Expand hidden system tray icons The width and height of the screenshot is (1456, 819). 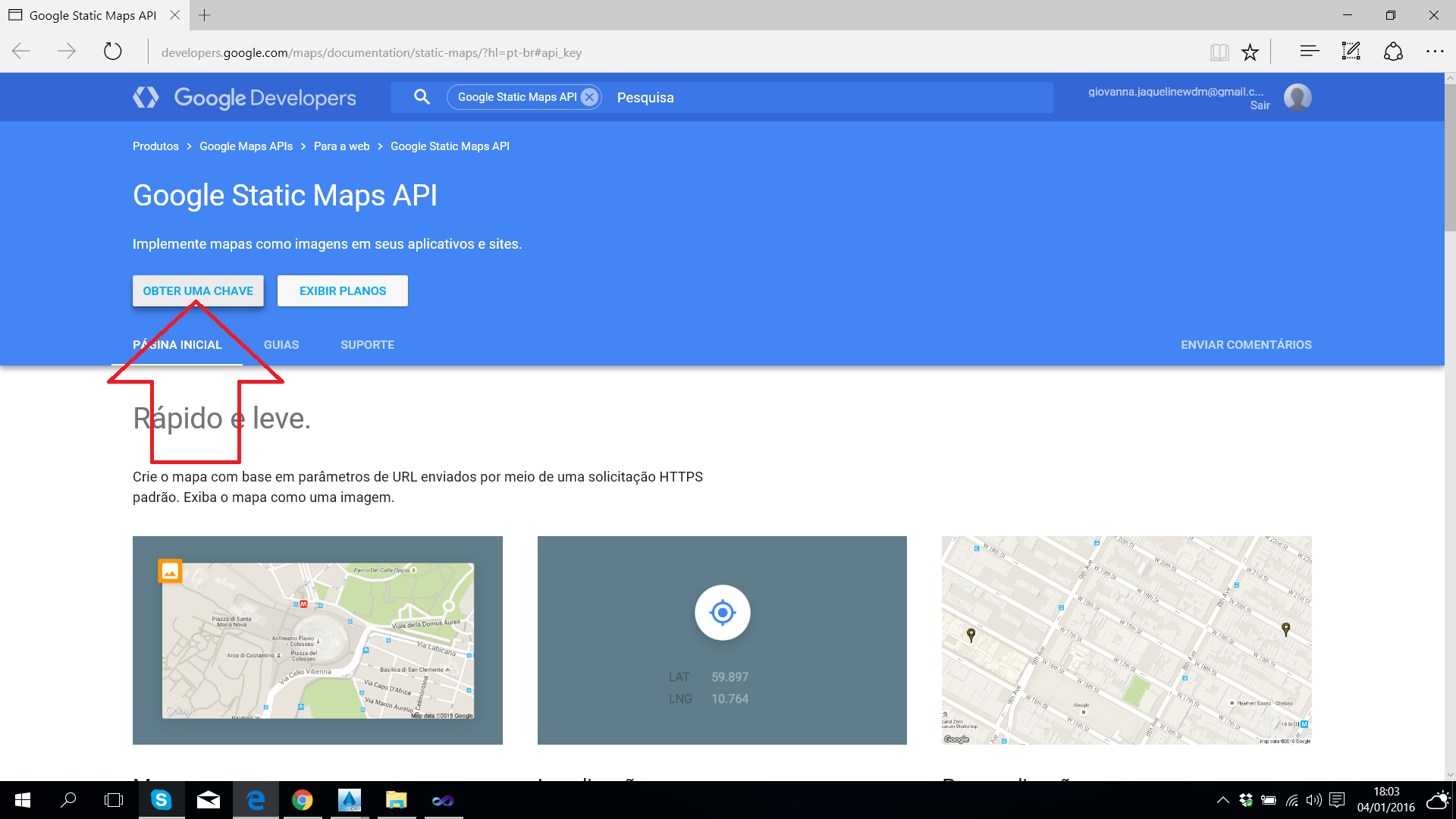(1222, 800)
